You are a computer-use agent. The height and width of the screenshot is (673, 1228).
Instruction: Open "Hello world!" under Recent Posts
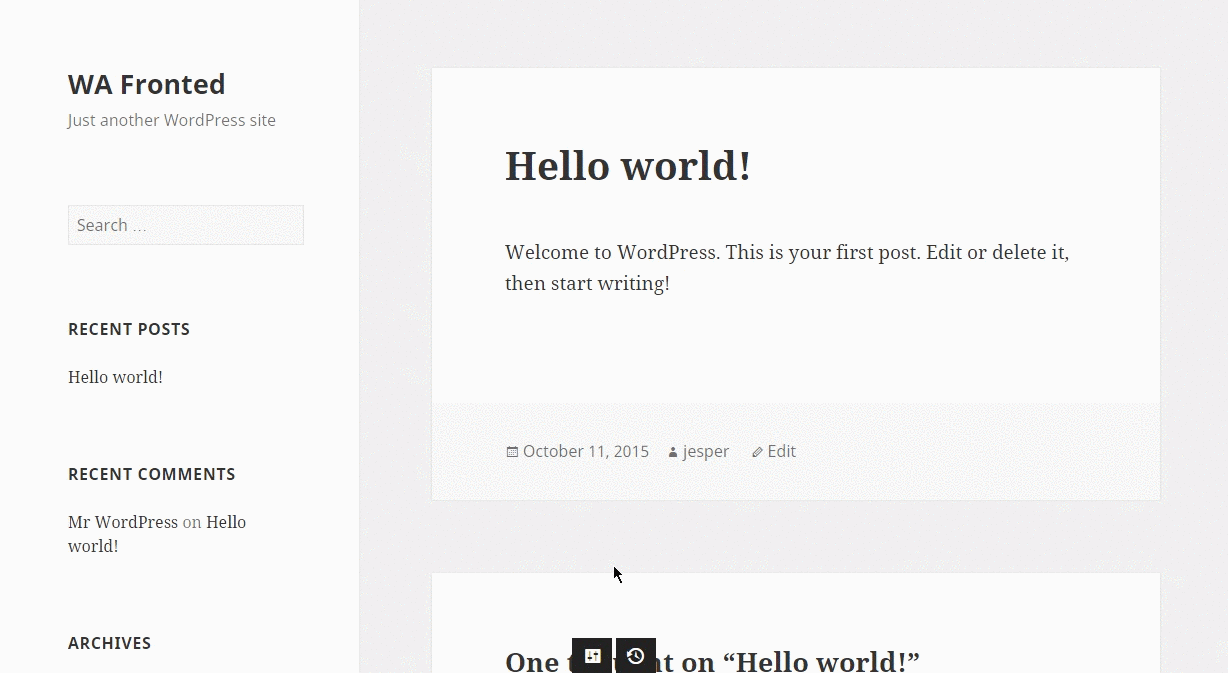pos(115,377)
